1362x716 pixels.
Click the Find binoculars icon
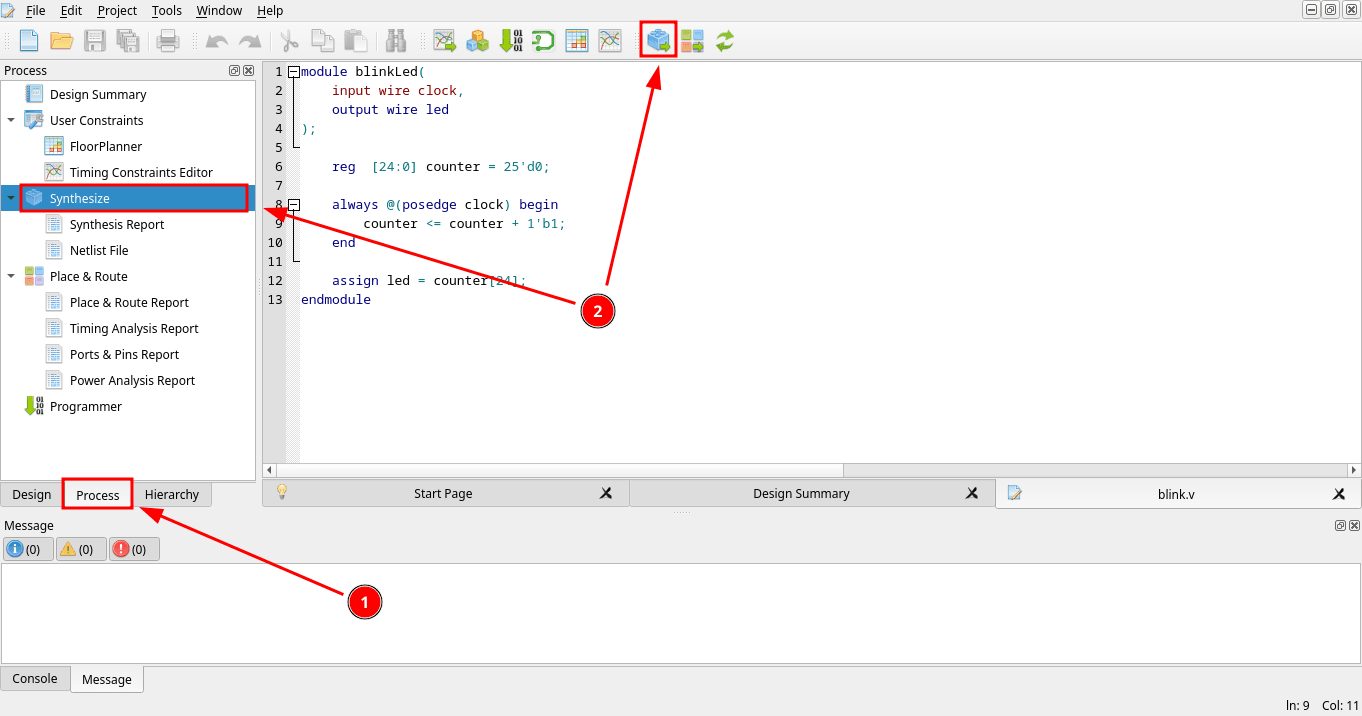[x=396, y=41]
